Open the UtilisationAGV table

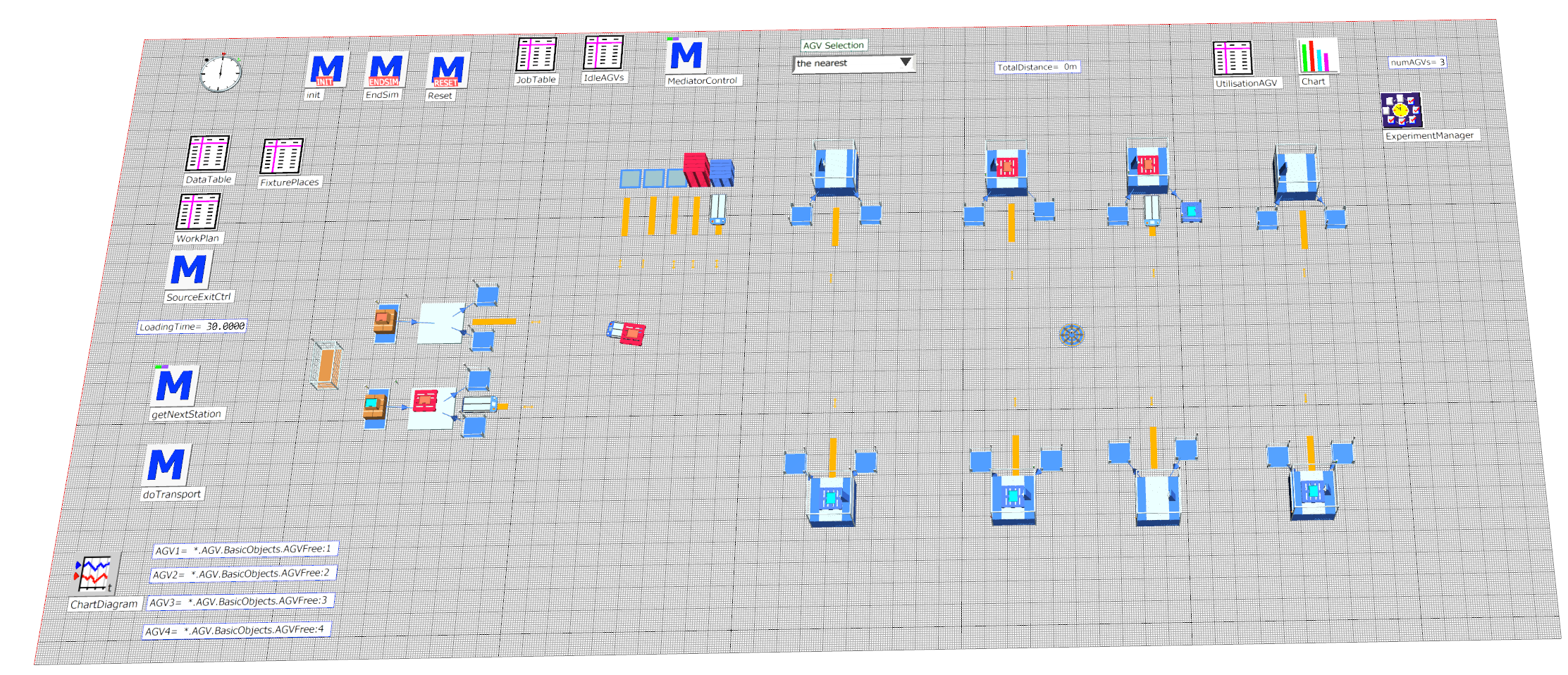[1232, 58]
